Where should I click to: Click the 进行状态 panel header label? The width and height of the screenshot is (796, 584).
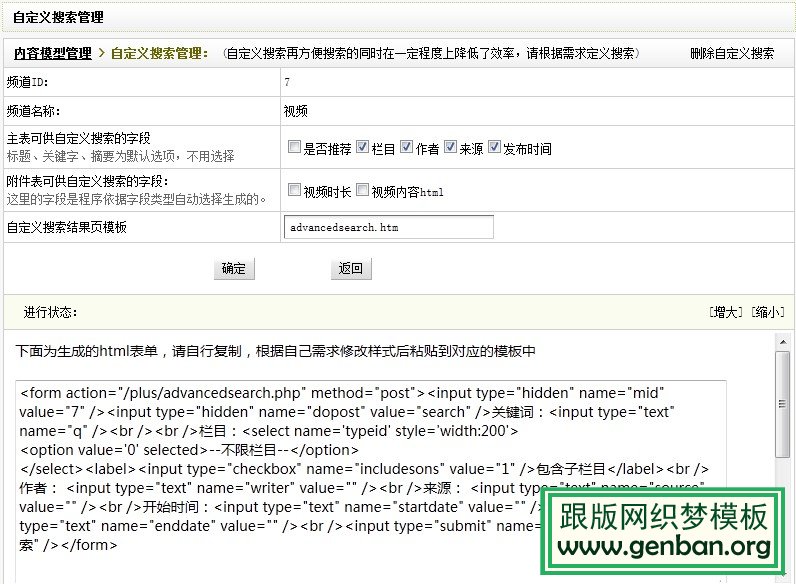tap(51, 312)
